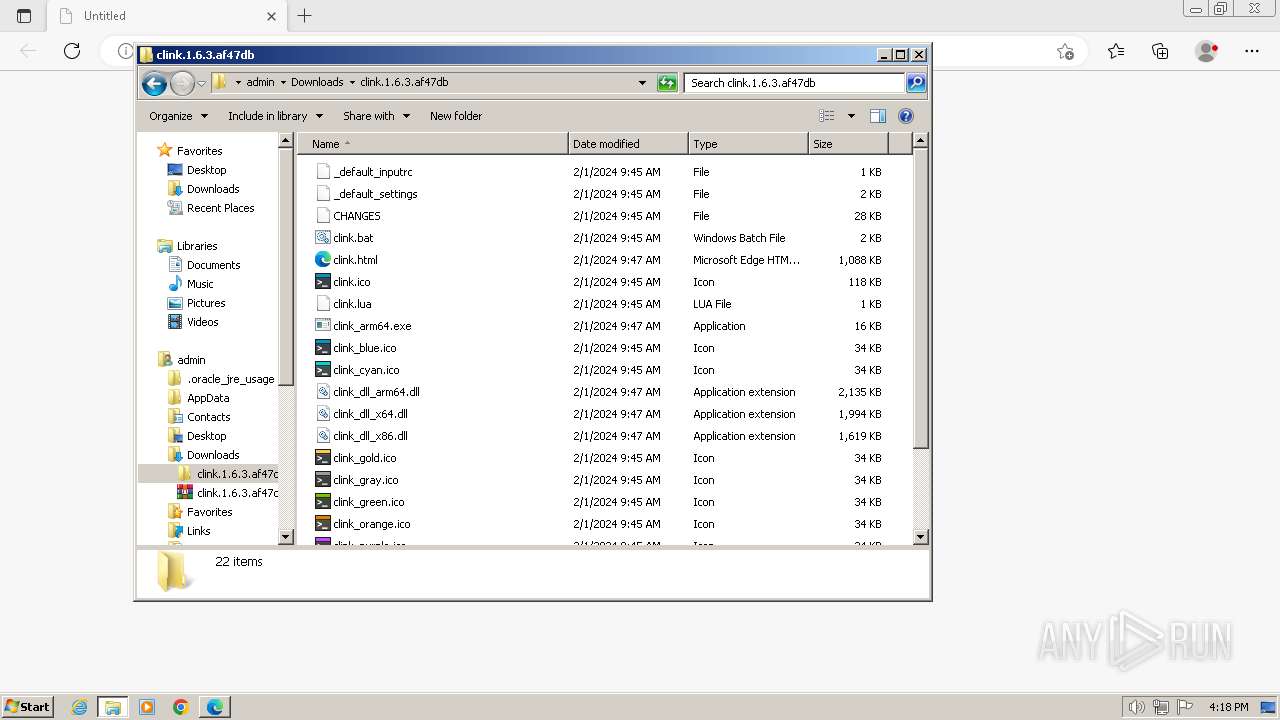Select the CHANGES file

tap(357, 216)
